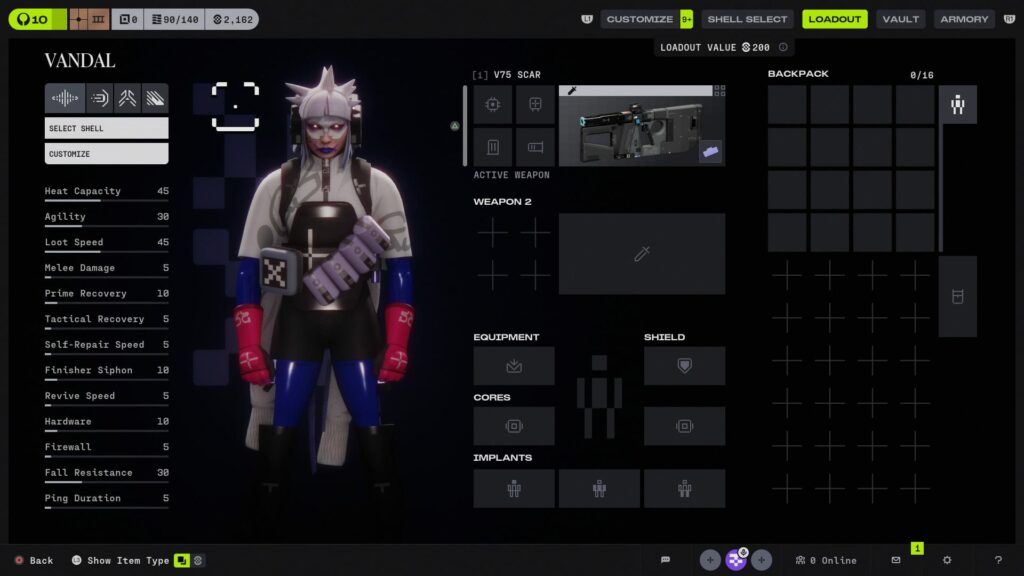This screenshot has width=1024, height=576.
Task: Switch to the Vault tab
Action: [900, 19]
